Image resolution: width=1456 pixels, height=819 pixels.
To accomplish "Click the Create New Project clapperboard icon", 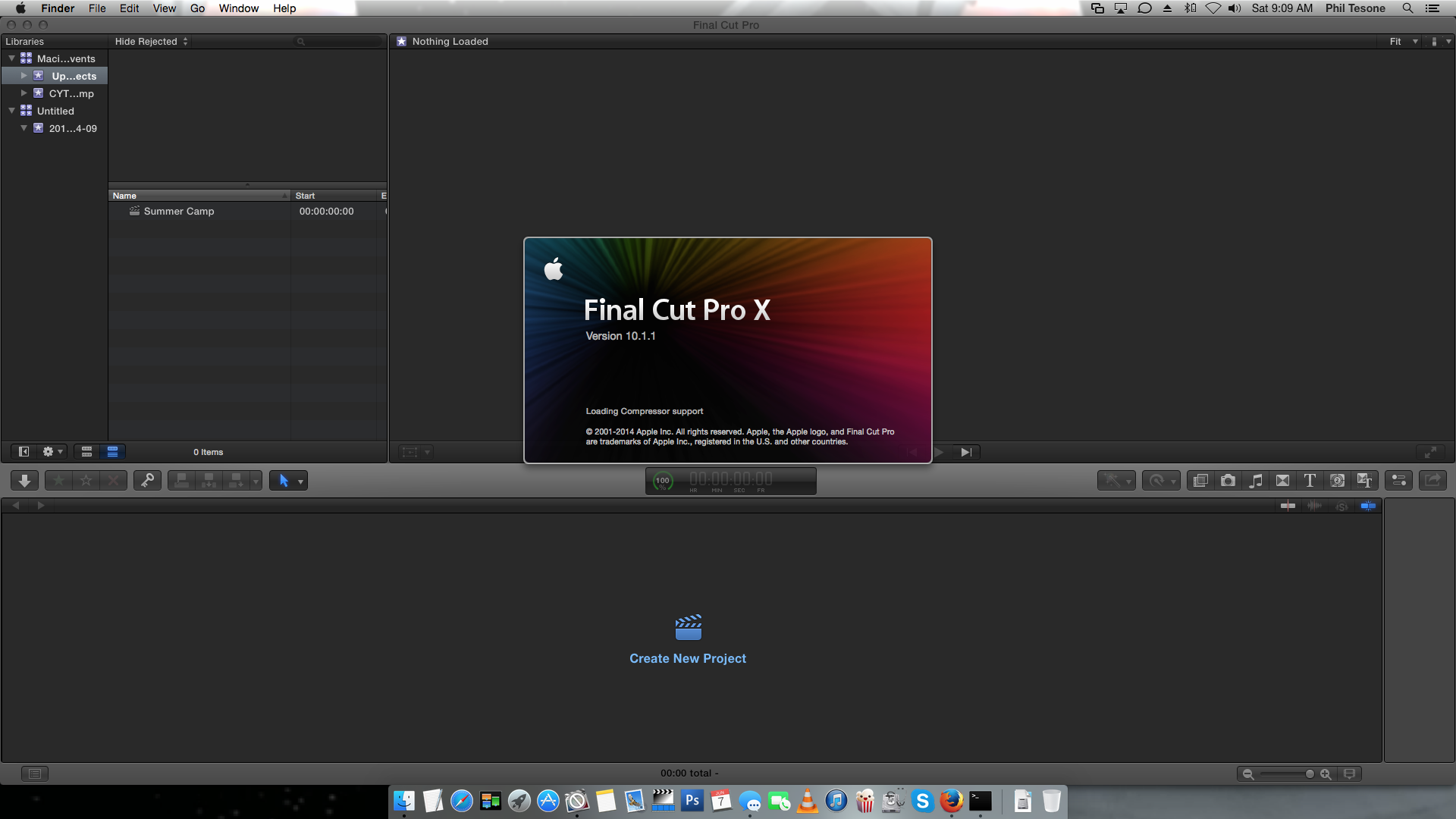I will coord(689,627).
